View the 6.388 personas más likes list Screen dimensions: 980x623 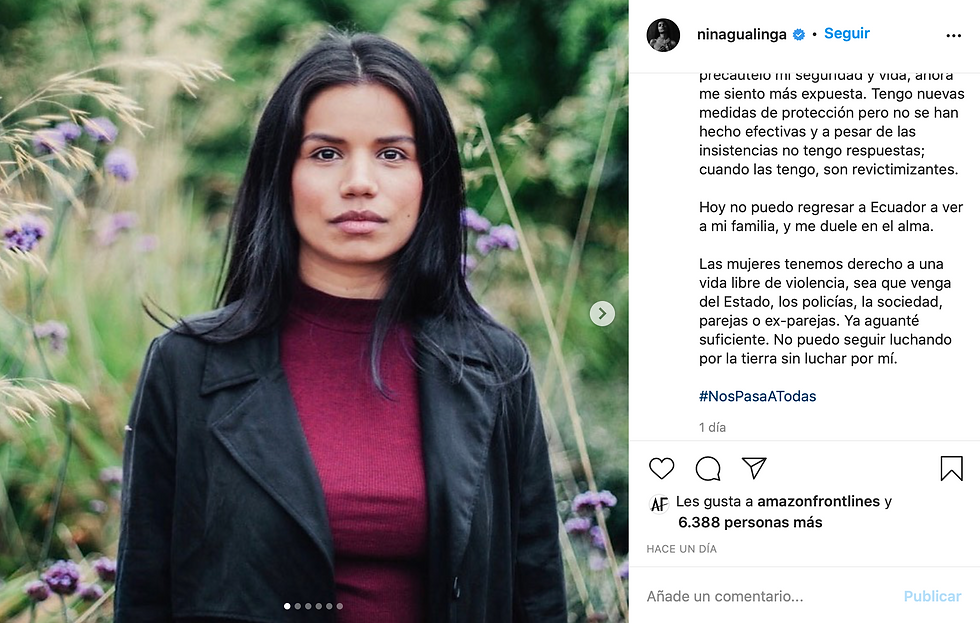[750, 522]
